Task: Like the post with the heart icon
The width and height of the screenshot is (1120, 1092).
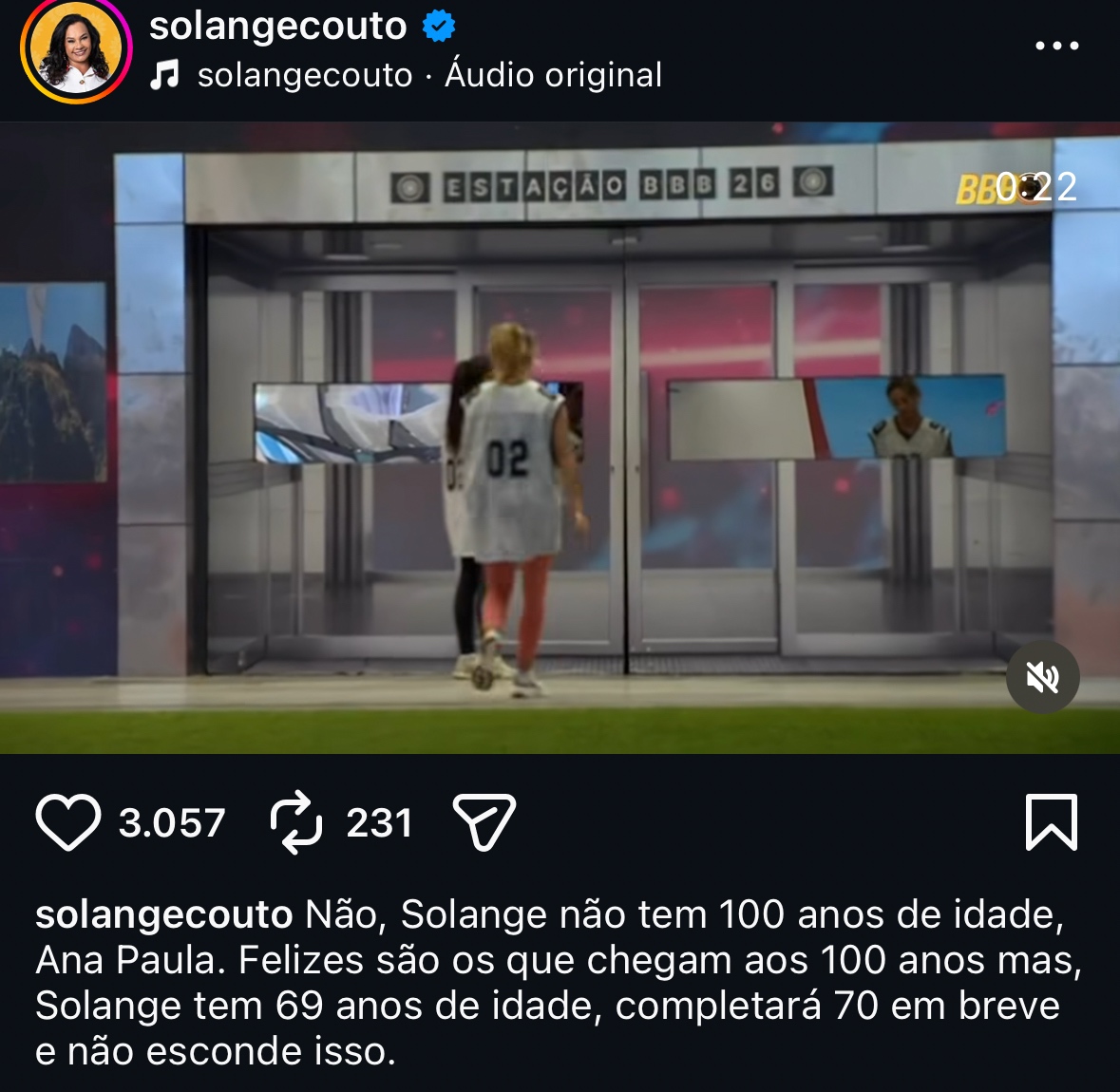Action: click(67, 822)
